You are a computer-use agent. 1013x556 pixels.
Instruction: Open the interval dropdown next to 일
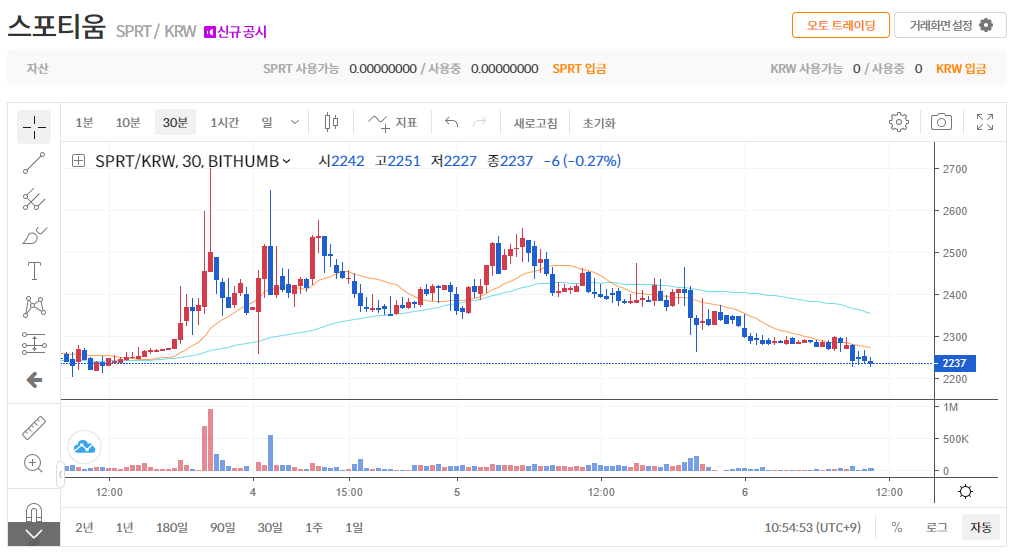295,122
